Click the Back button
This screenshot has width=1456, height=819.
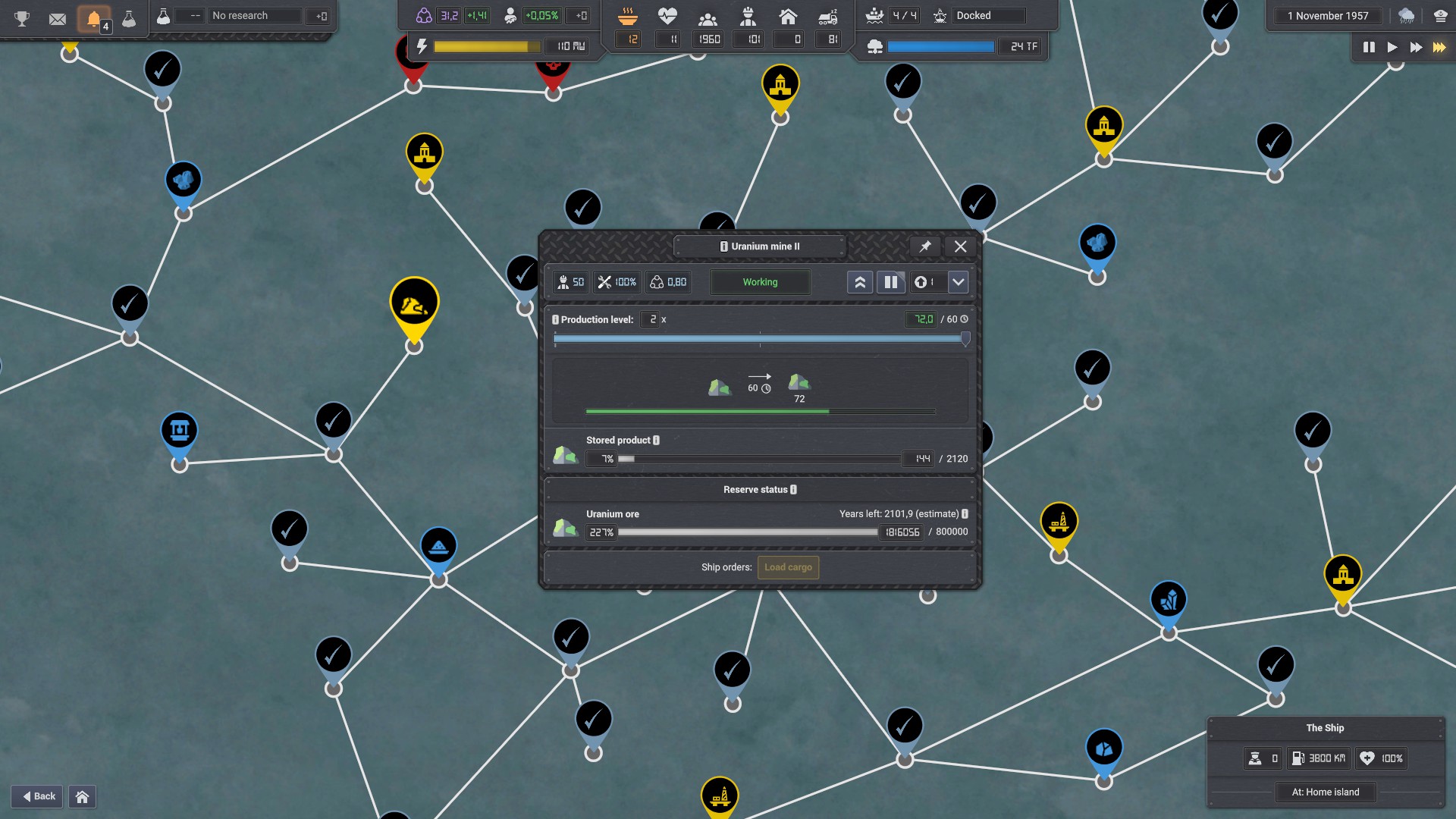point(38,796)
